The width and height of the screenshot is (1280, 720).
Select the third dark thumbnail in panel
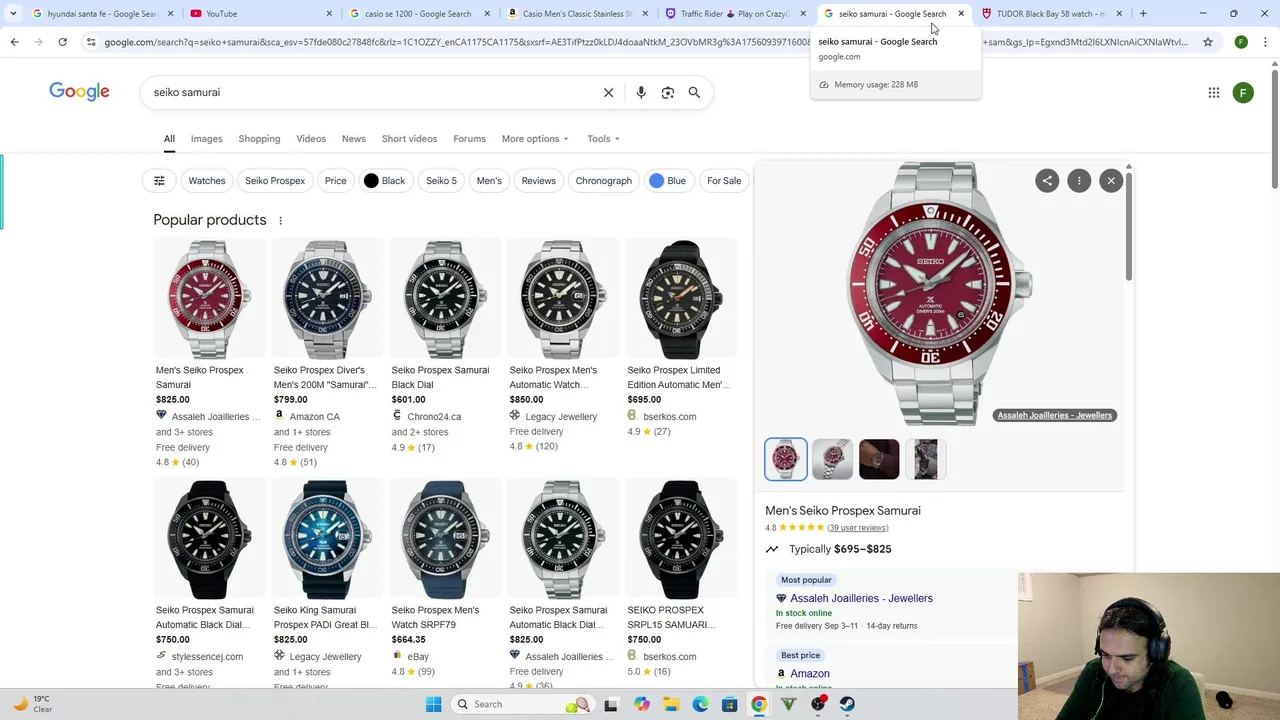[x=879, y=459]
